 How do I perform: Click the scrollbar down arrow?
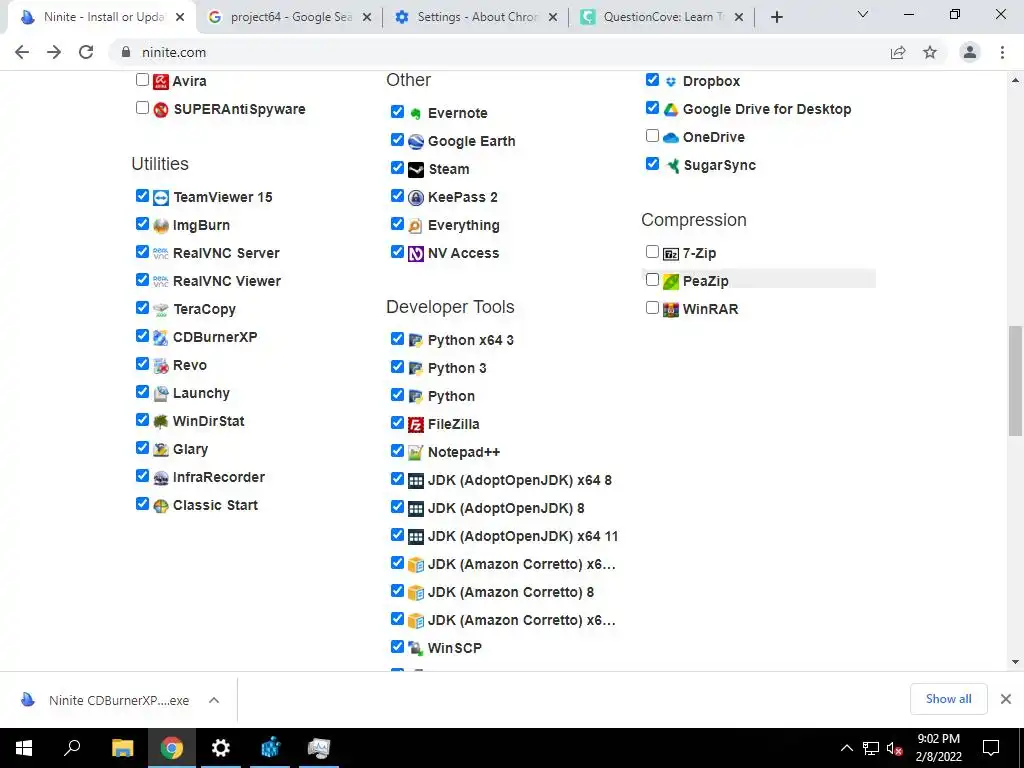pos(1015,662)
